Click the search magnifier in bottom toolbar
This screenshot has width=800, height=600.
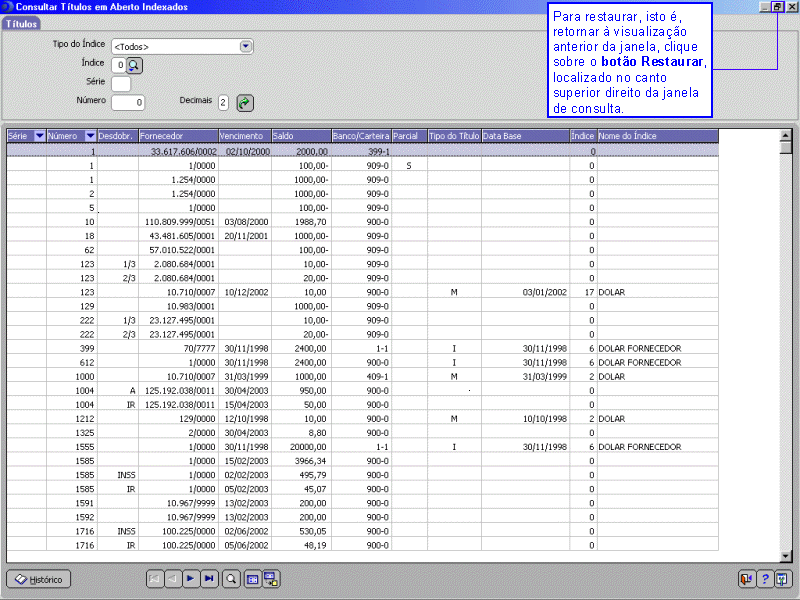231,578
